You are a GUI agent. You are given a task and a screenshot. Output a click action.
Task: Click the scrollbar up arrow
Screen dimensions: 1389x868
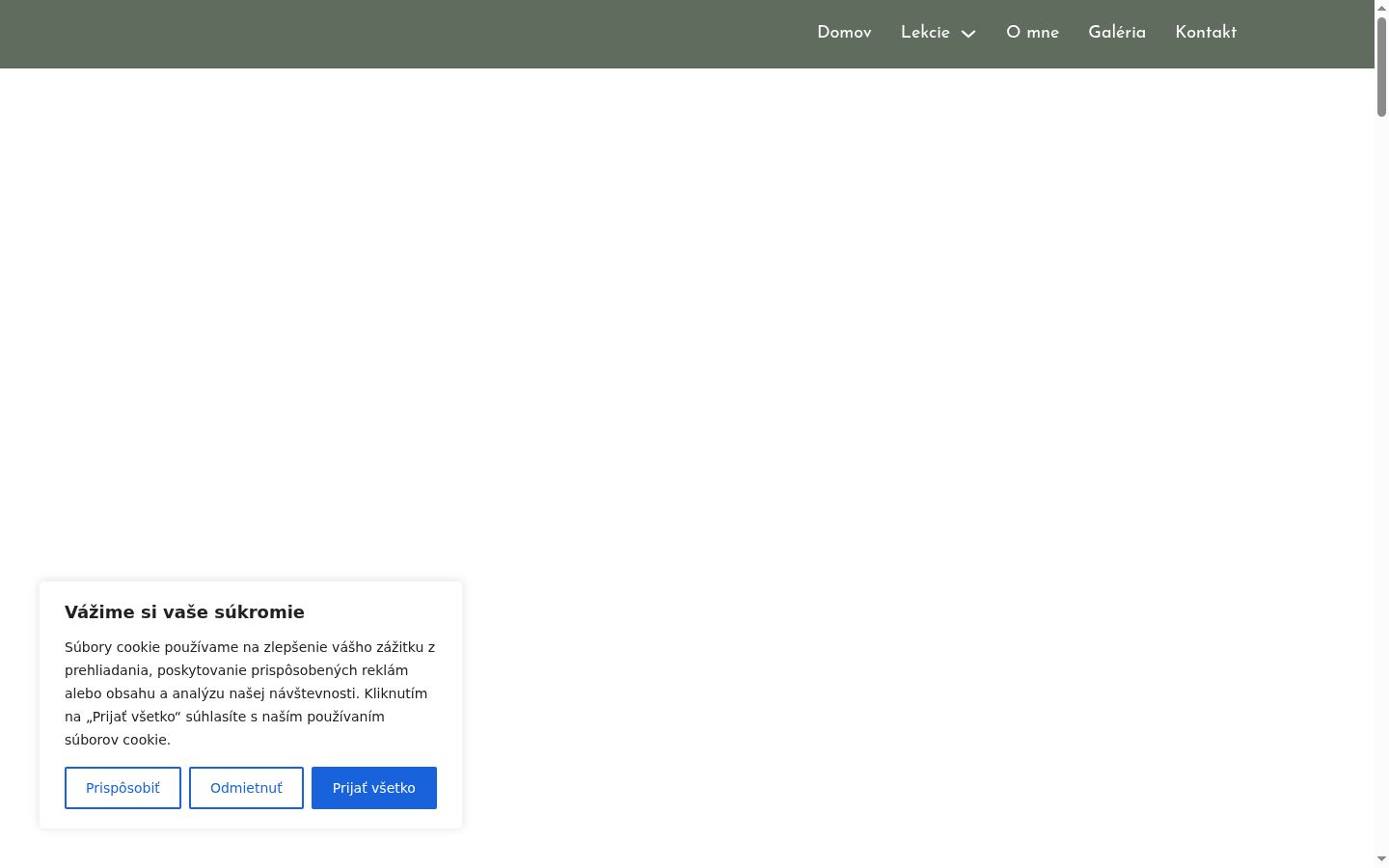point(1381,7)
